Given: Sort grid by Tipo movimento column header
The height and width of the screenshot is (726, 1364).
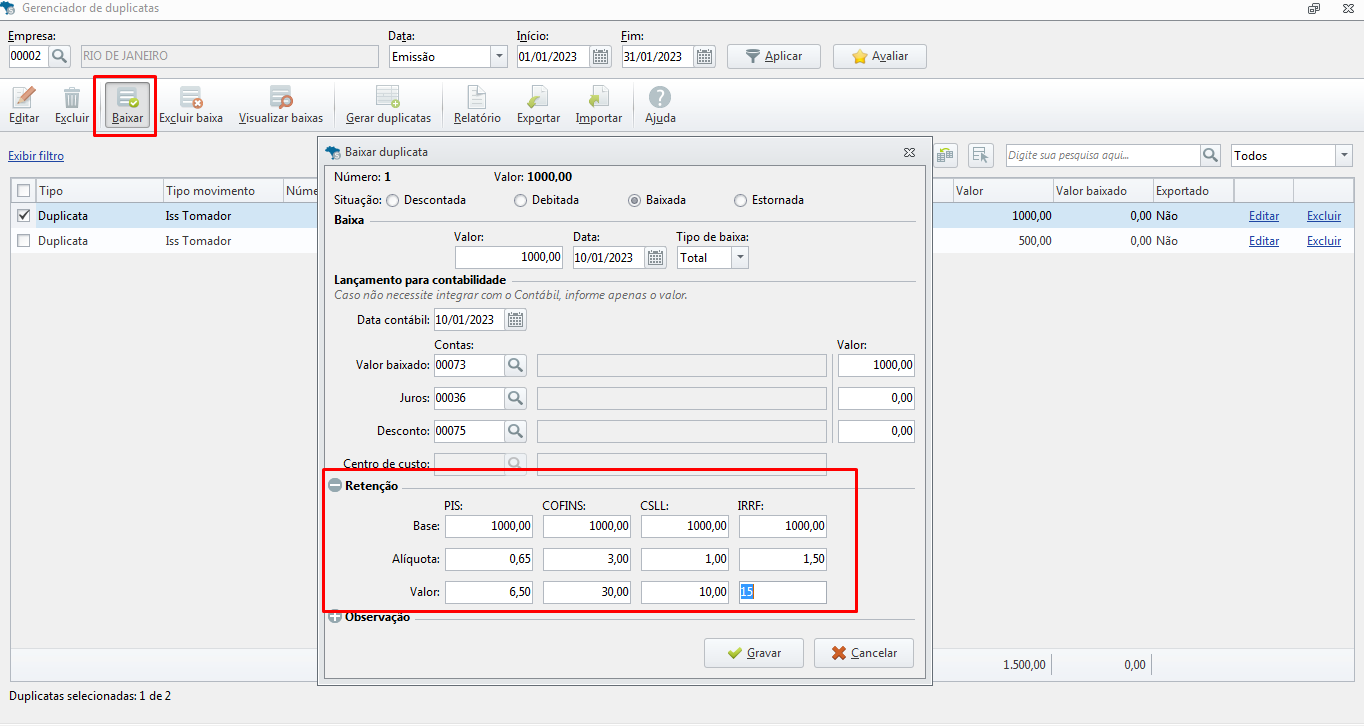Looking at the screenshot, I should 223,191.
